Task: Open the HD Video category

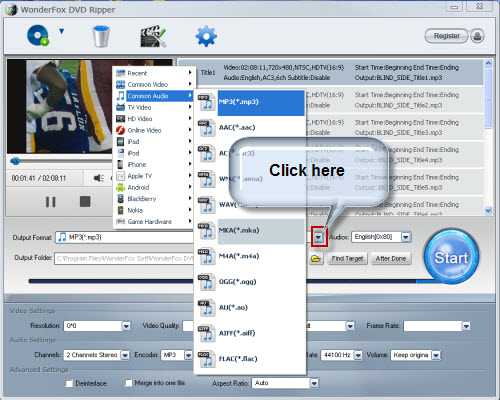Action: click(x=154, y=119)
